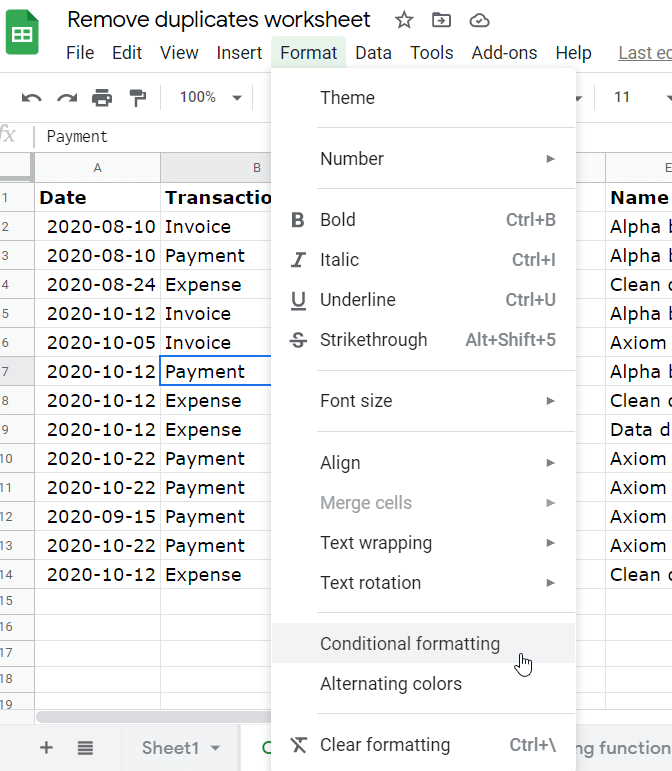672x771 pixels.
Task: Click the document title Remove duplicates worksheet
Action: click(x=219, y=20)
